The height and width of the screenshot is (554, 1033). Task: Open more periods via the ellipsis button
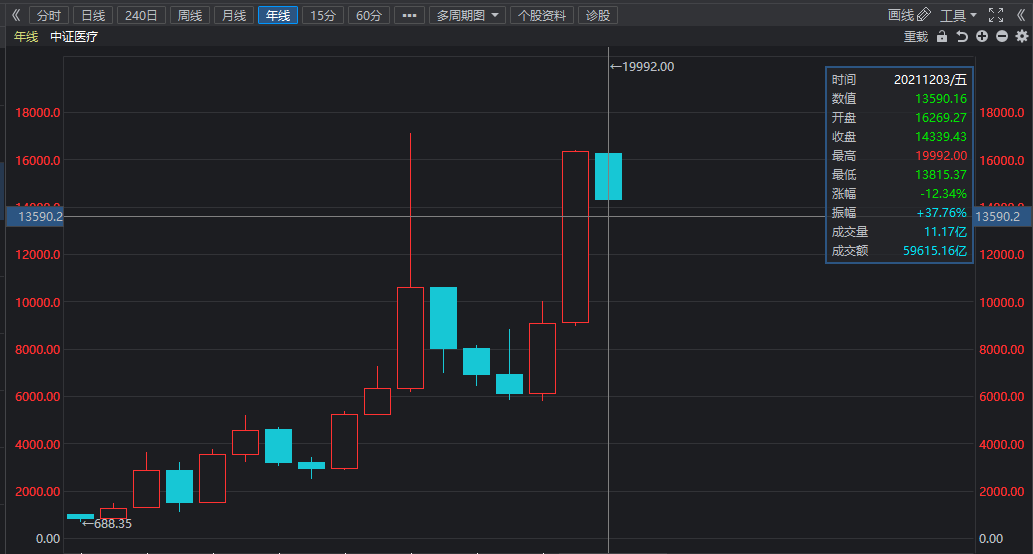pos(409,15)
